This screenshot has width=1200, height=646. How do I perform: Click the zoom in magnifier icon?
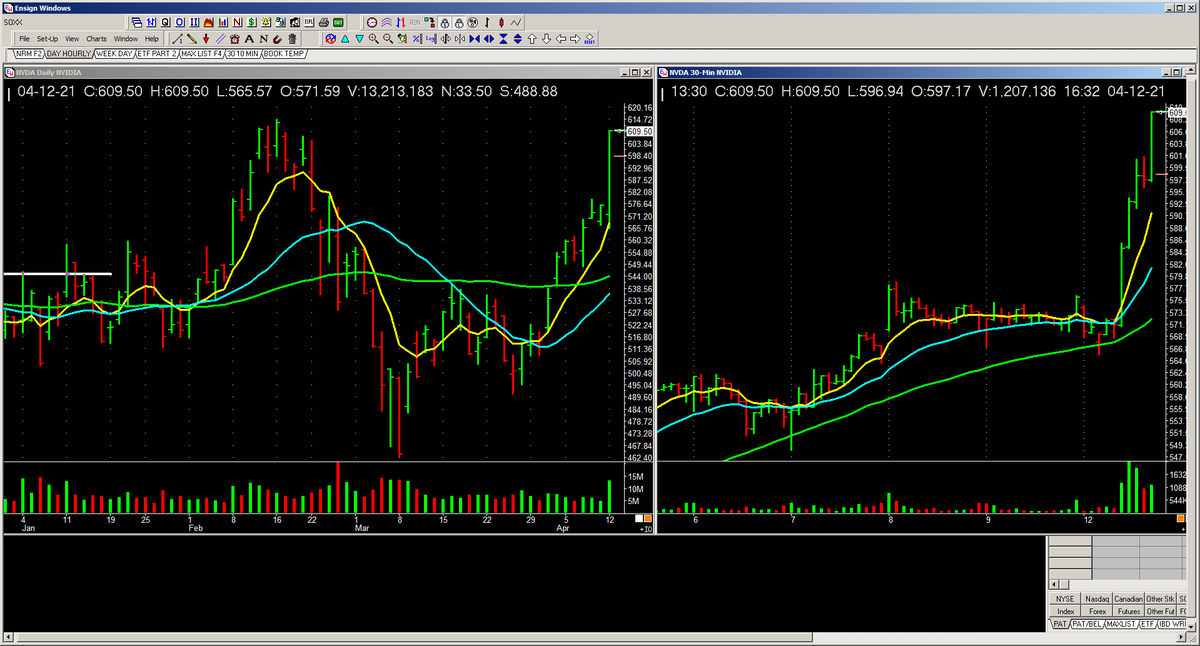click(373, 39)
